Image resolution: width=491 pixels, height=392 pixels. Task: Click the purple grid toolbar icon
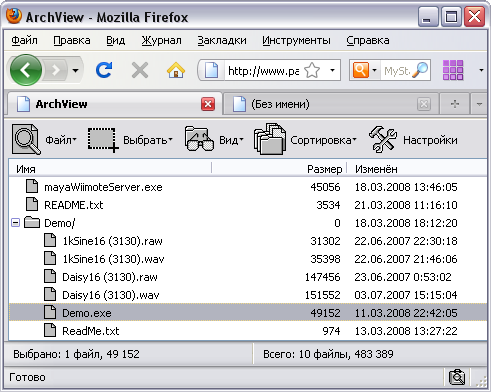(x=453, y=70)
